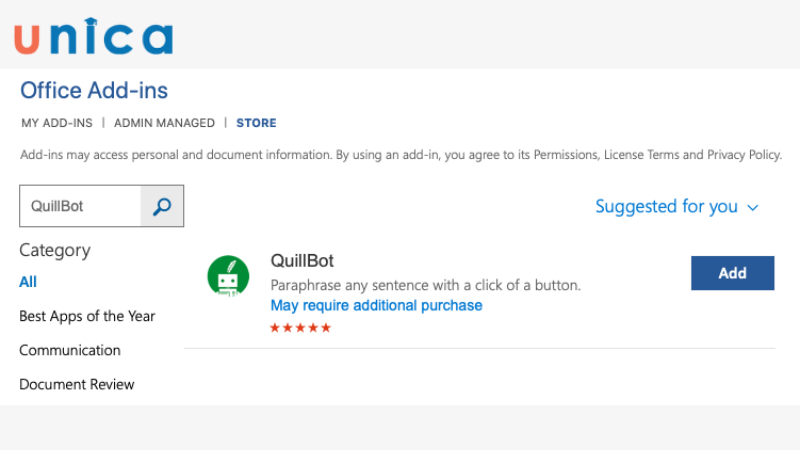Open the ADMIN MANAGED tab

point(164,123)
